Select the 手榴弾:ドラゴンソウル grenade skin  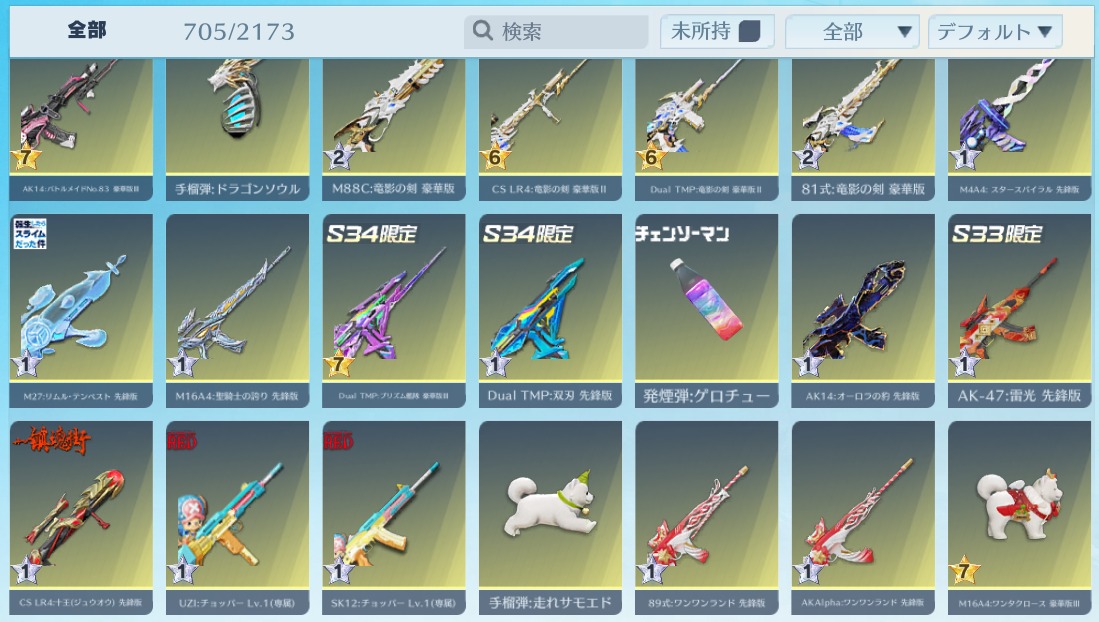237,130
